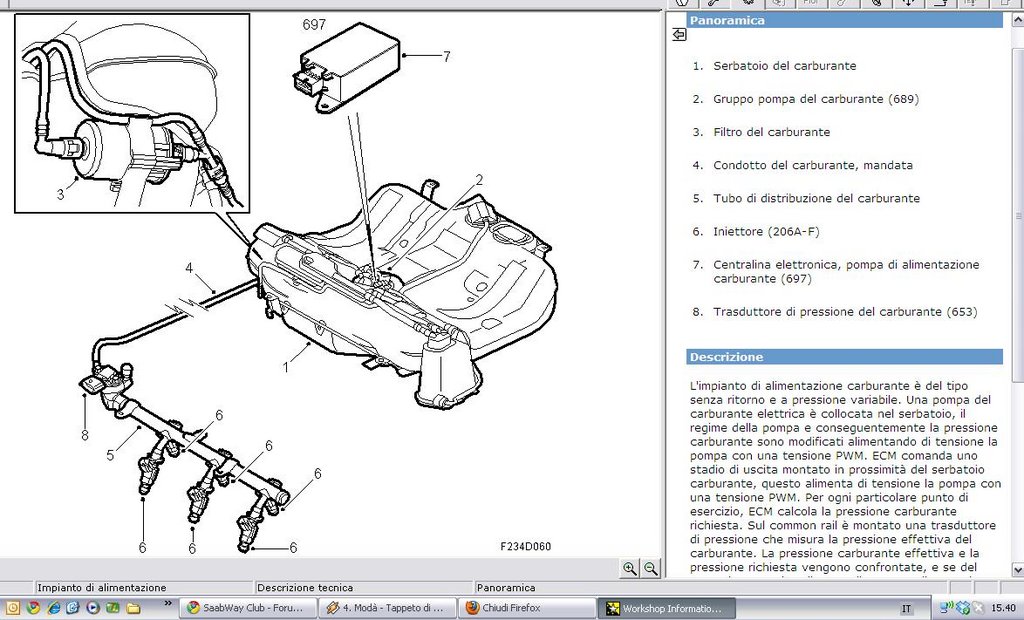Launch Chrome from the quick launch bar
The width and height of the screenshot is (1024, 620).
[33, 608]
